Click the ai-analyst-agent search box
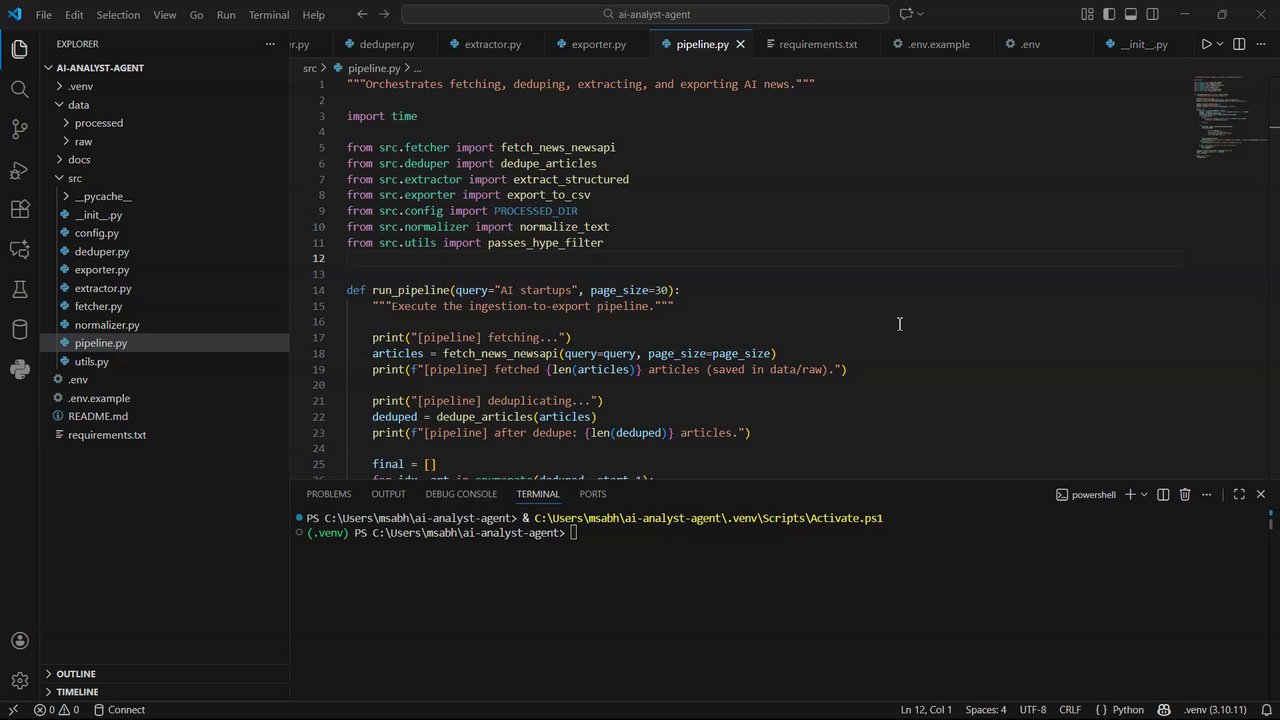Viewport: 1280px width, 720px height. tap(645, 14)
